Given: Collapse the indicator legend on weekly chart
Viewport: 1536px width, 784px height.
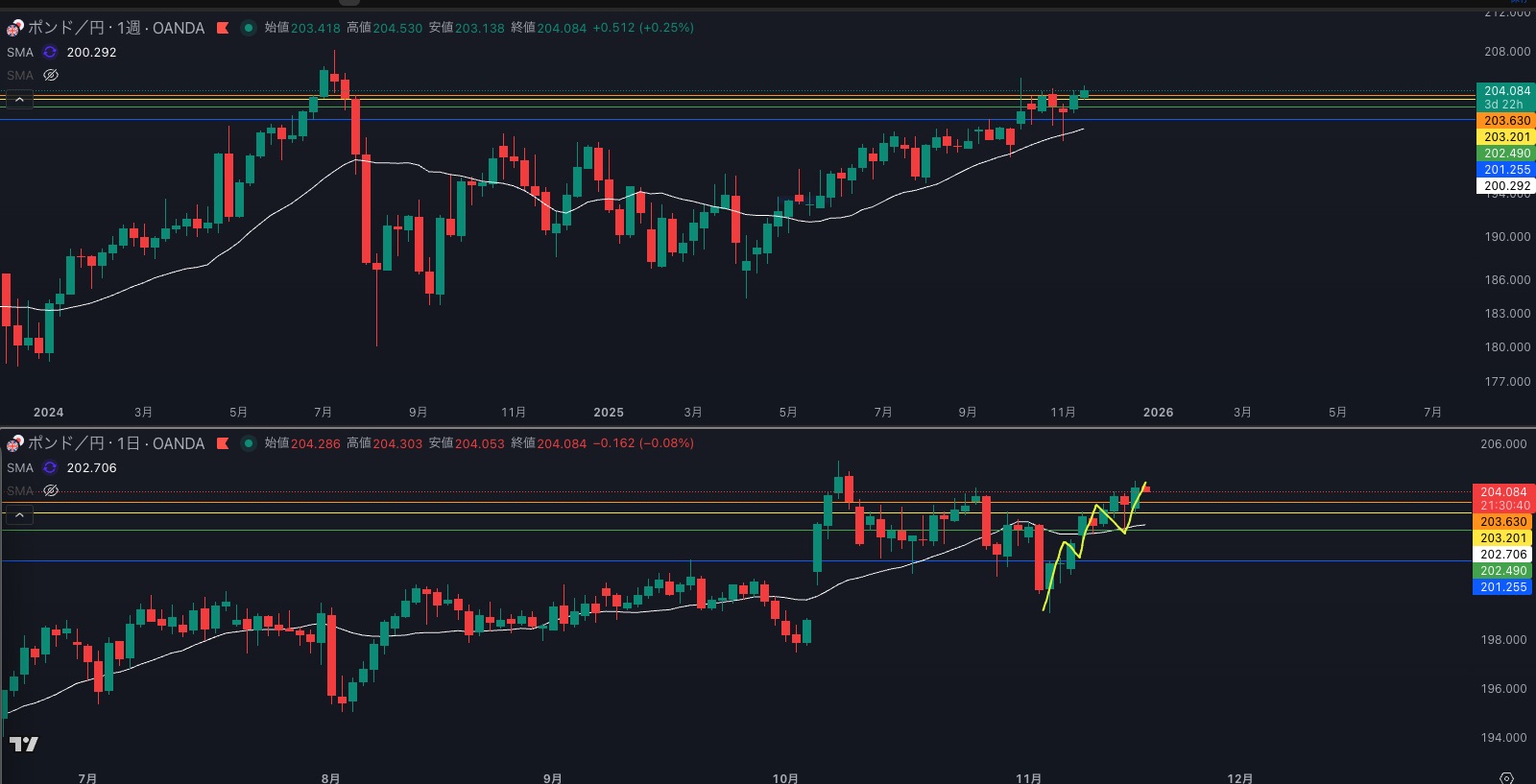Looking at the screenshot, I should pos(19,100).
